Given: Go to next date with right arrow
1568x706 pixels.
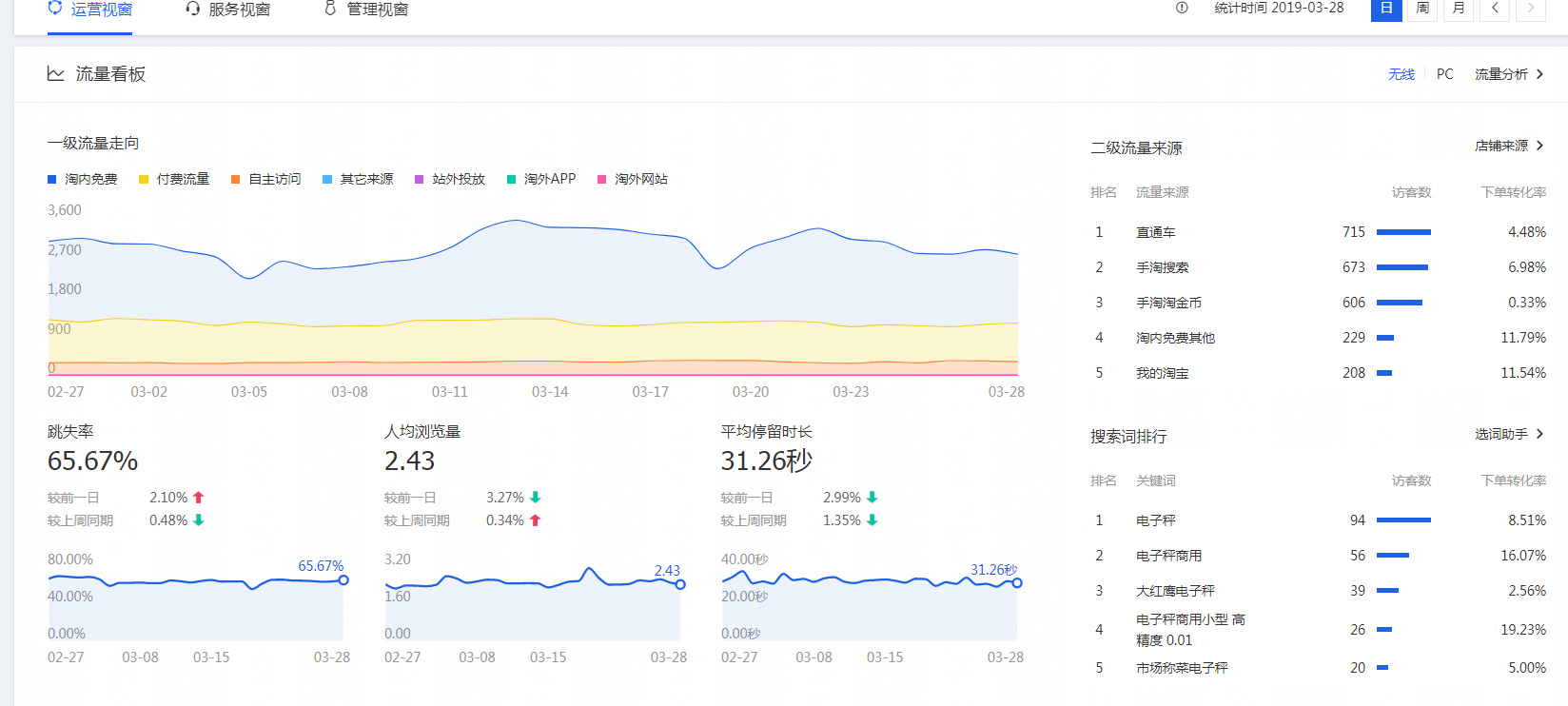Looking at the screenshot, I should pos(1530,9).
